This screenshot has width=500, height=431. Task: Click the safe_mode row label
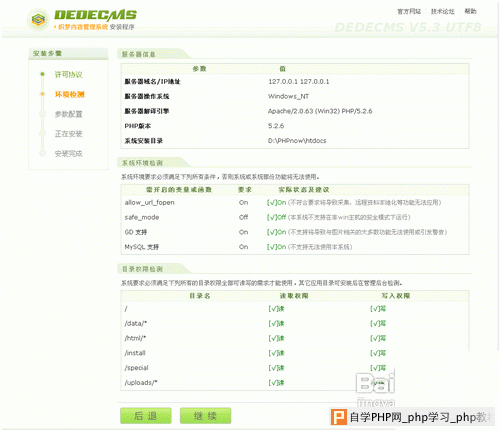point(142,217)
